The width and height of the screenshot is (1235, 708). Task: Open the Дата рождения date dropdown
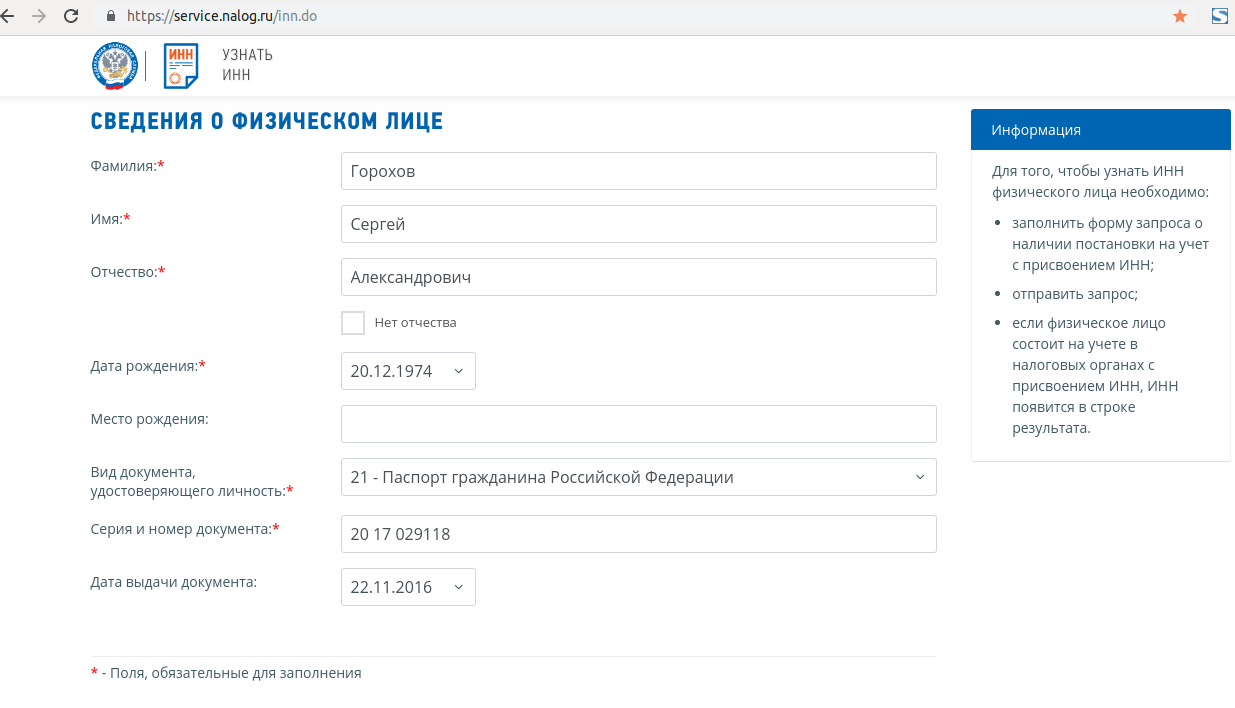(x=408, y=371)
